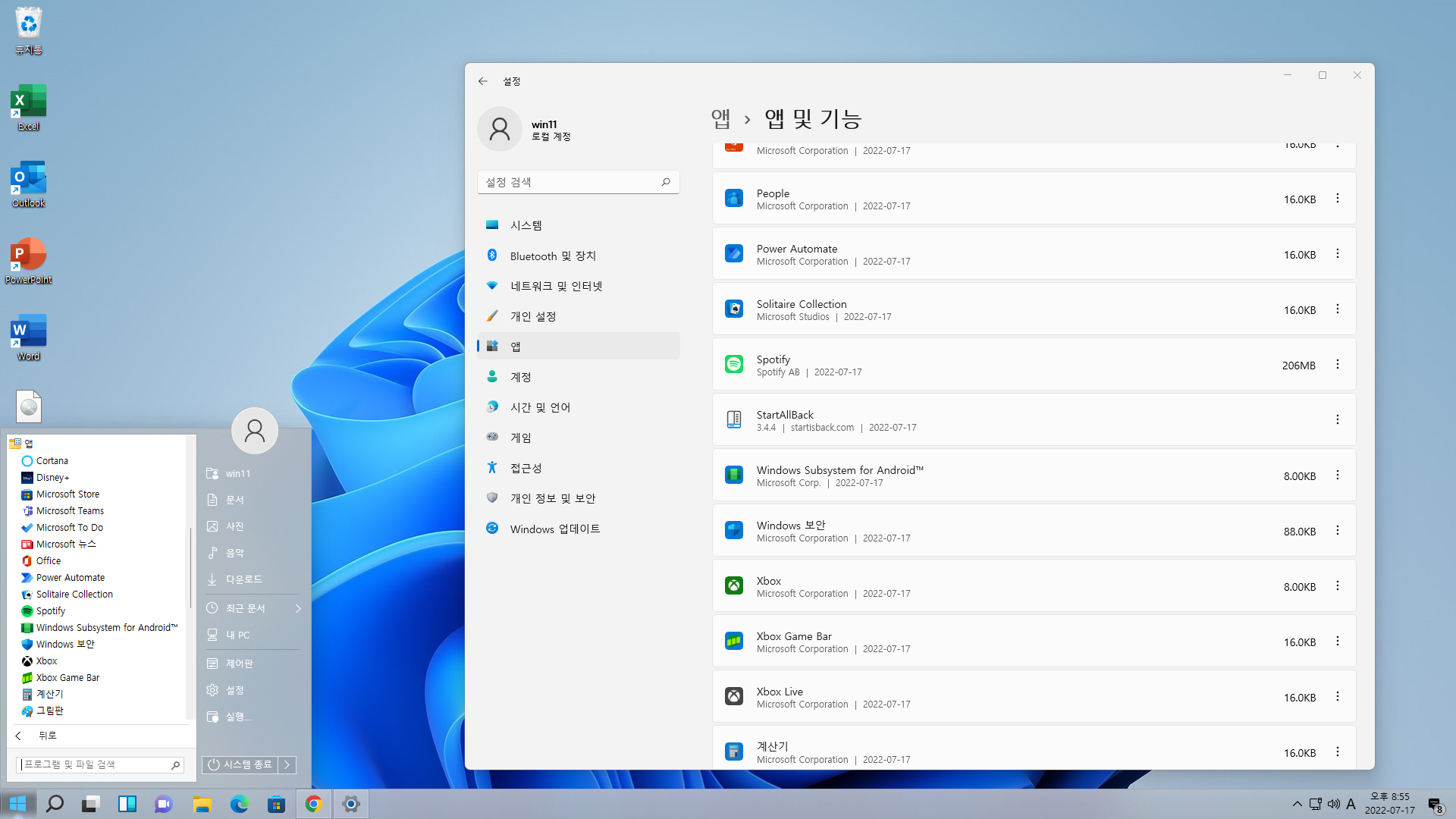Select 접근성 in settings sidebar
1456x819 pixels.
point(578,468)
